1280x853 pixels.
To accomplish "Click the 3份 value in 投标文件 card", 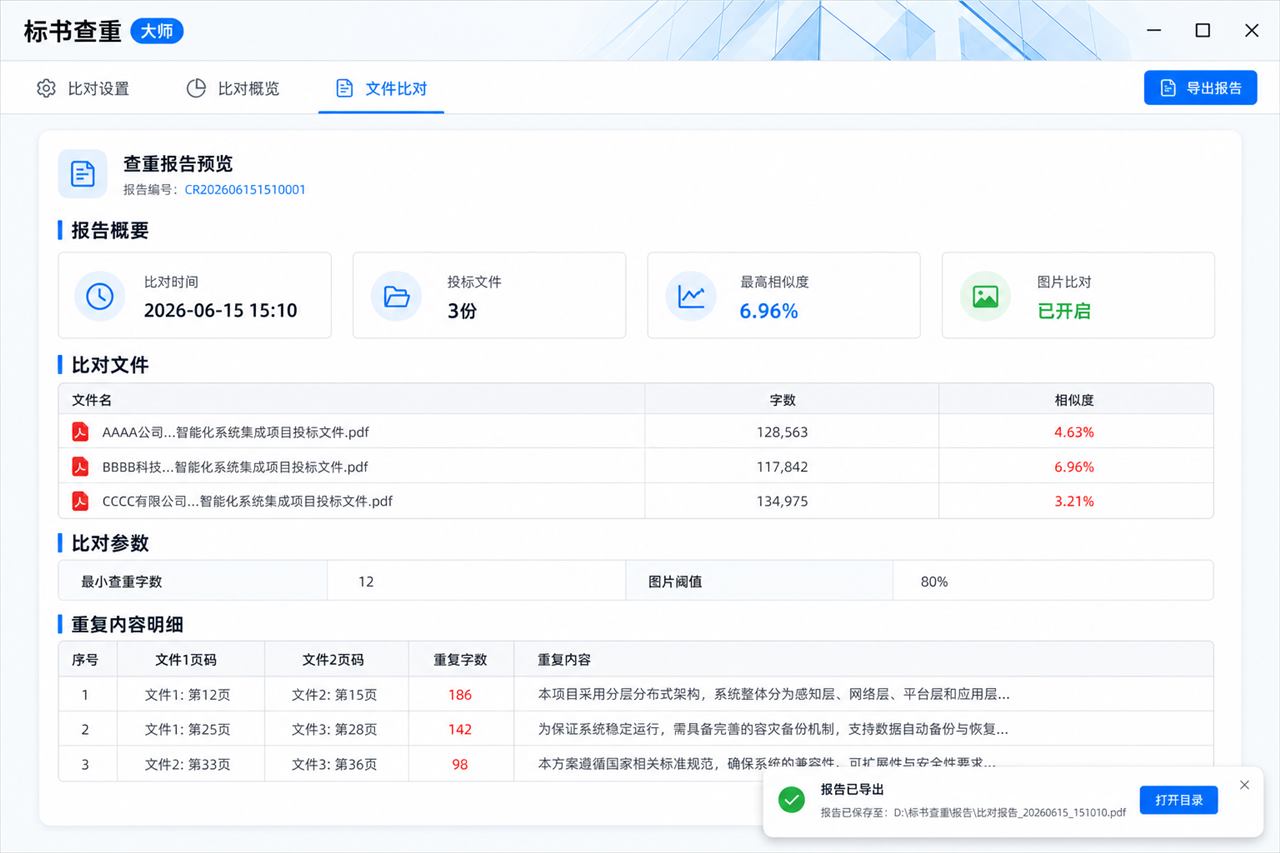I will (462, 311).
